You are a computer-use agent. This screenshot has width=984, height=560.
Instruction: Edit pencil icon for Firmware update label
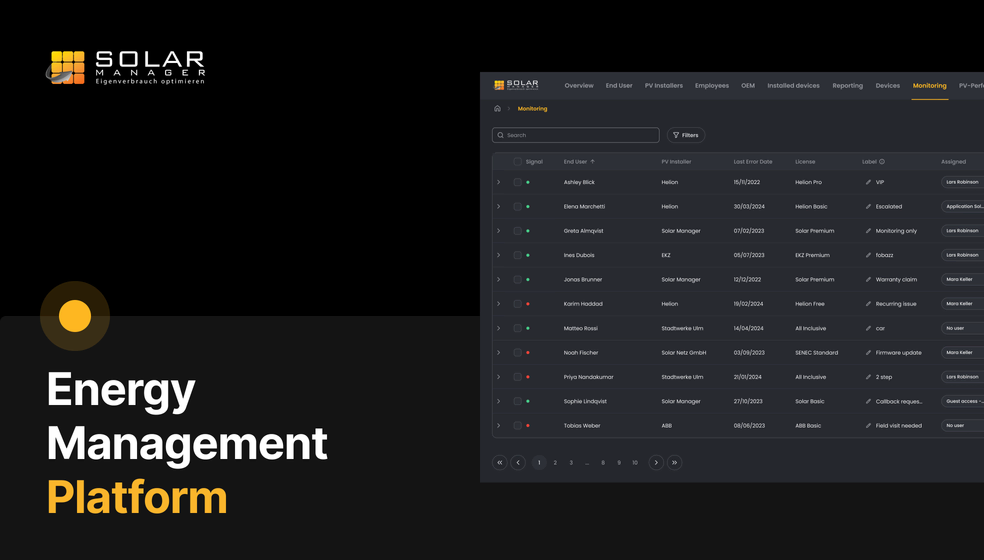point(869,353)
